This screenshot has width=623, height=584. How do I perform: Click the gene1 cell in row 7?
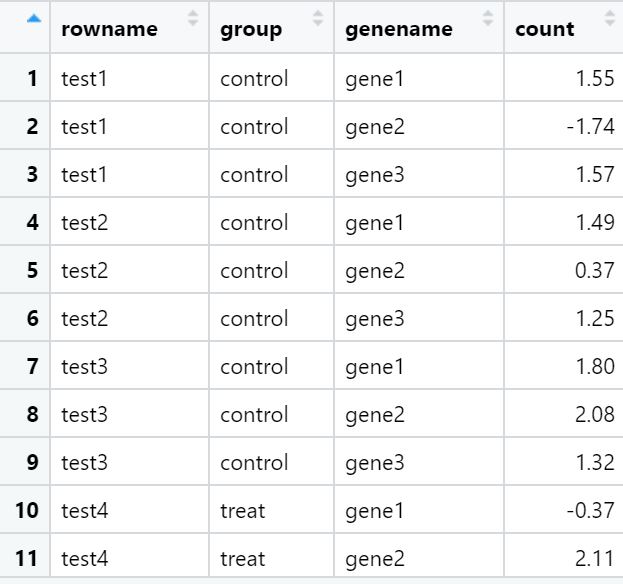tap(375, 366)
